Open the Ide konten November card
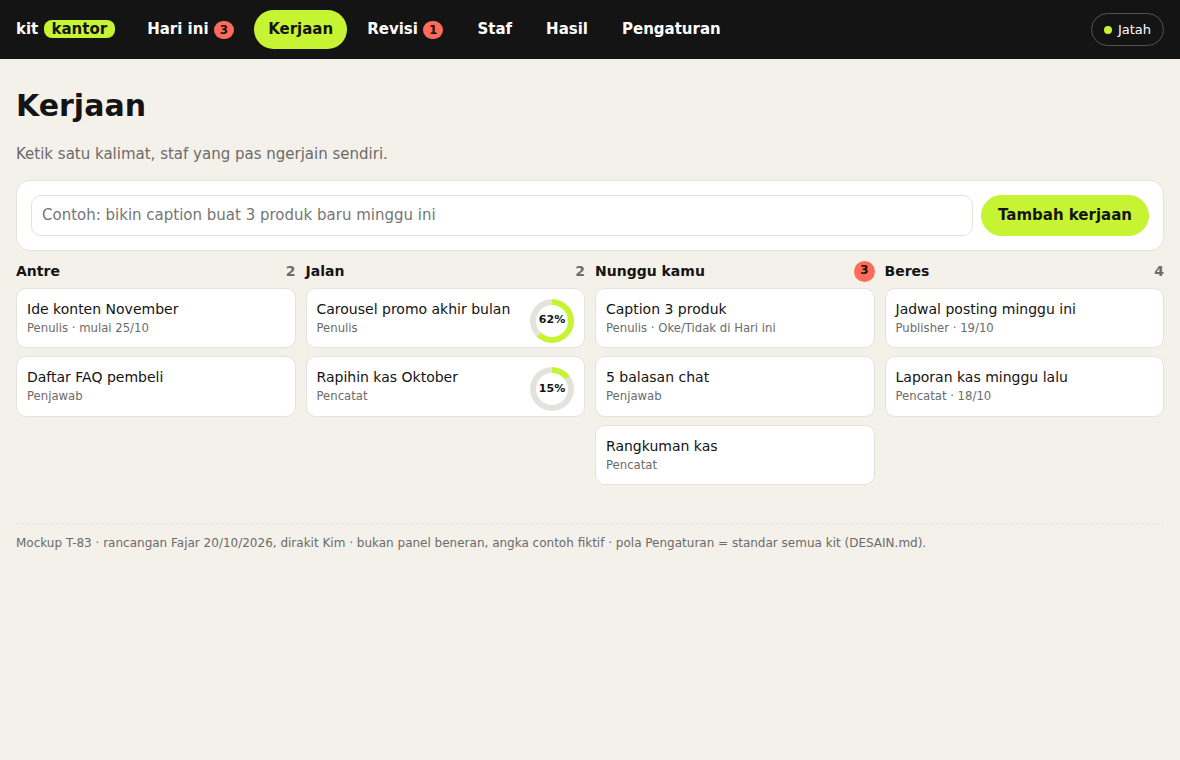 156,318
